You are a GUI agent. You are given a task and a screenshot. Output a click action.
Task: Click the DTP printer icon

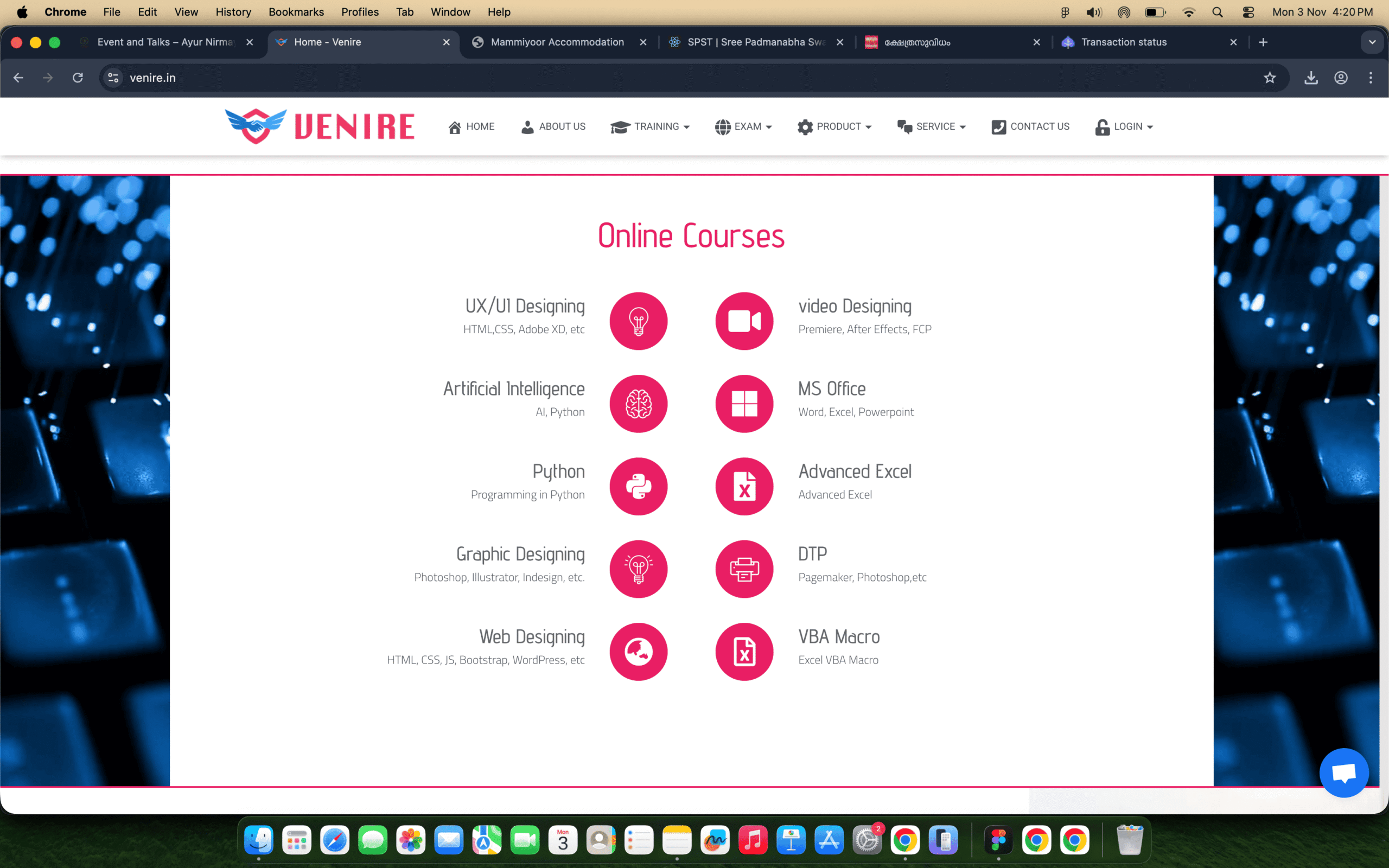coord(744,569)
